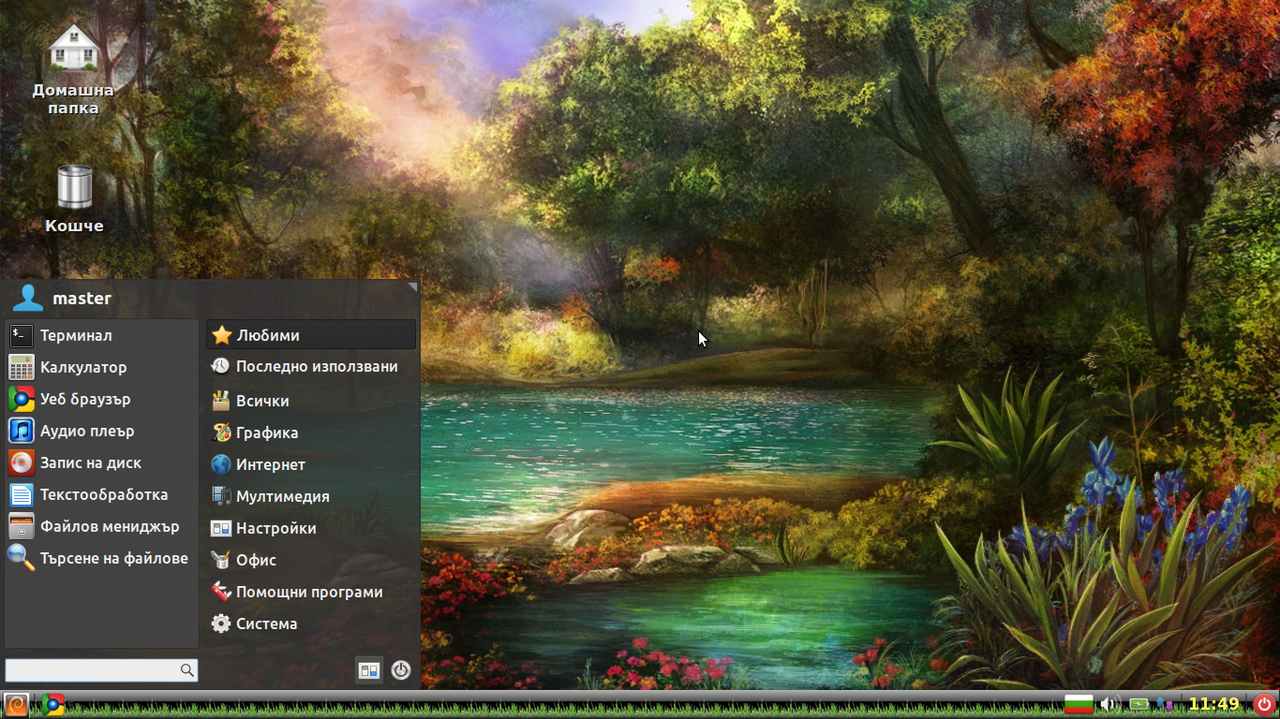Viewport: 1280px width, 719px height.
Task: Open network traffic arrows indicator
Action: (x=1166, y=704)
